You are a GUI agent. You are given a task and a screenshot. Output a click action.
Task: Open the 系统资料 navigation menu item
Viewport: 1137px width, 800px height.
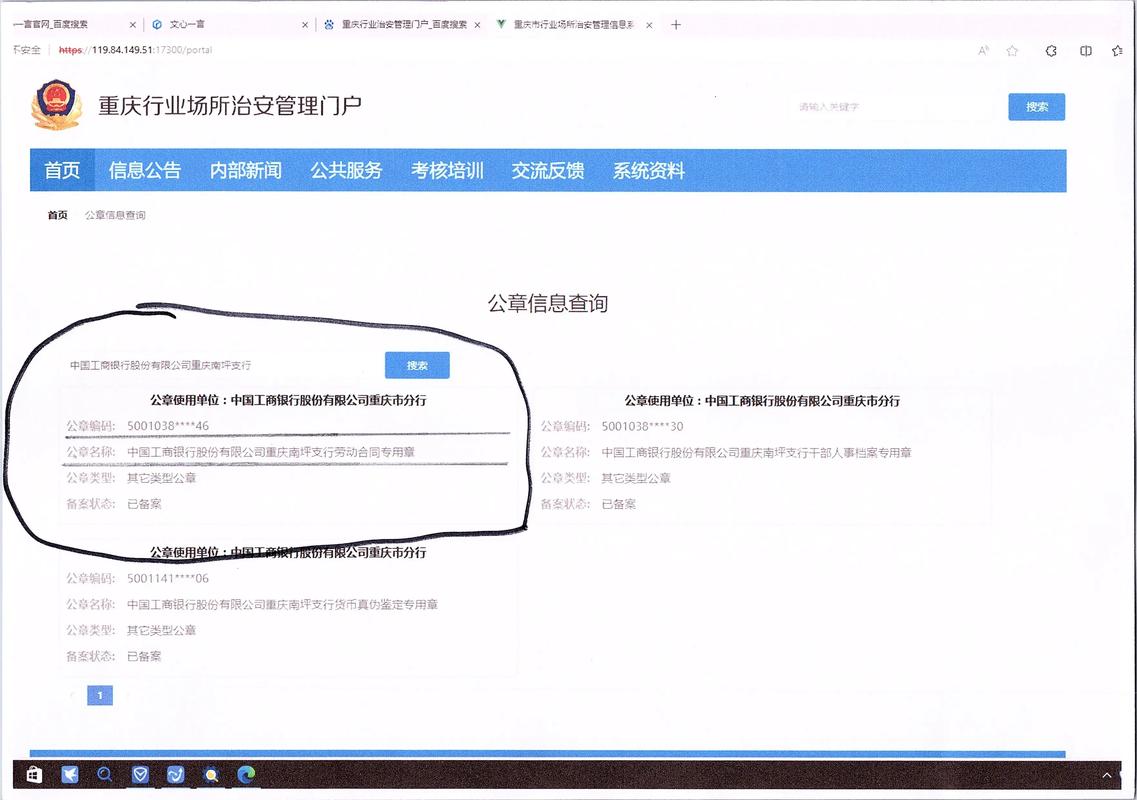[650, 170]
